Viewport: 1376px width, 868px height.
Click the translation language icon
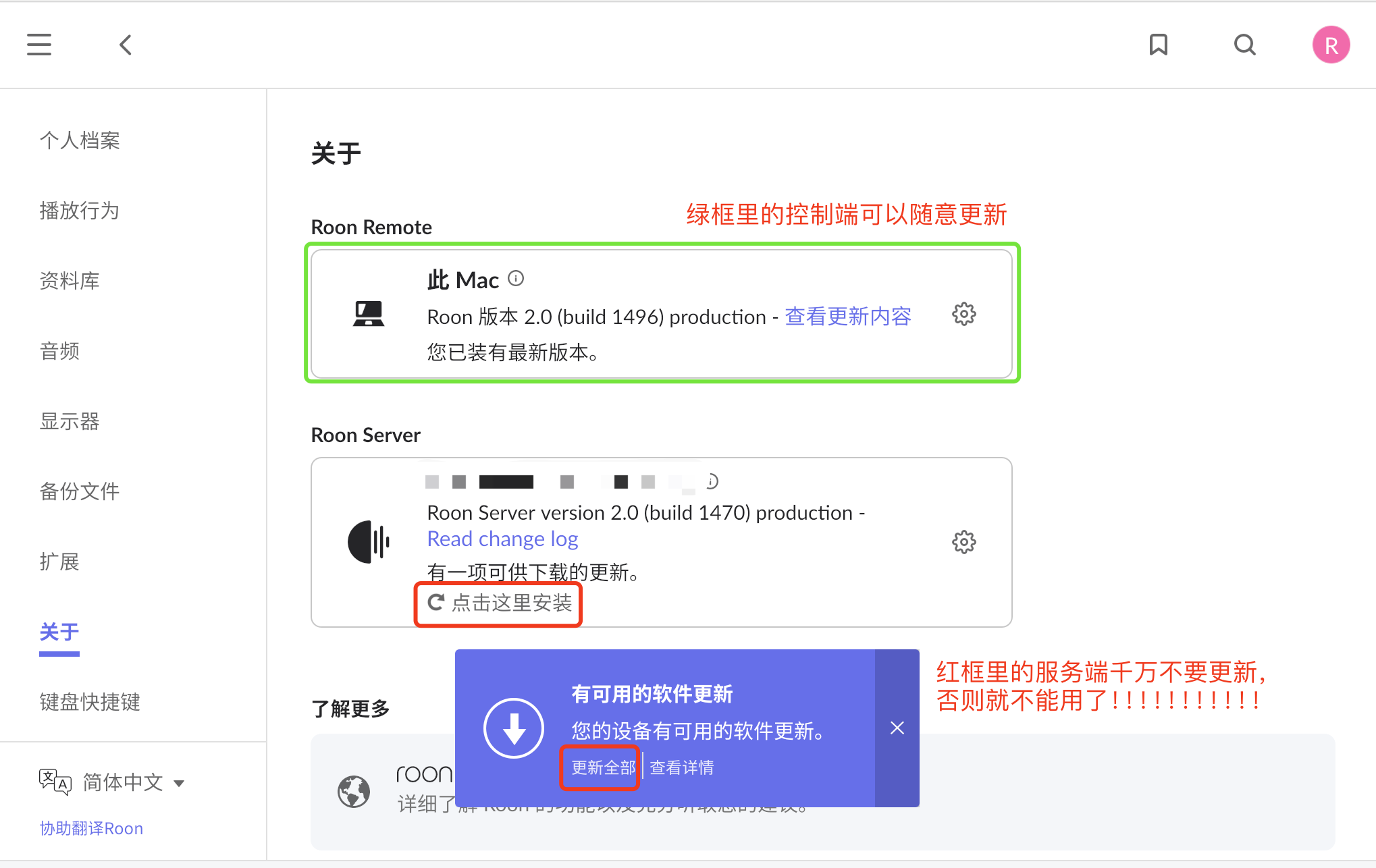tap(55, 782)
